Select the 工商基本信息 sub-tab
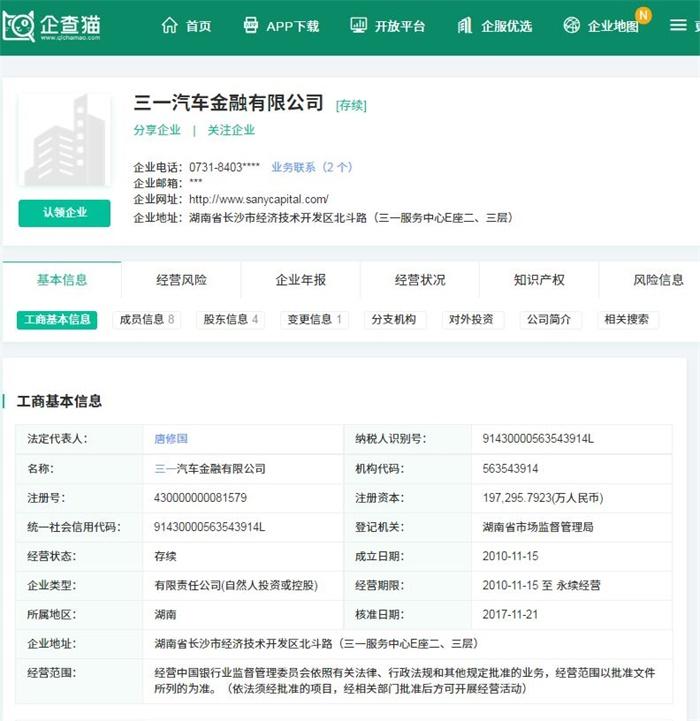This screenshot has height=721, width=700. 57,320
